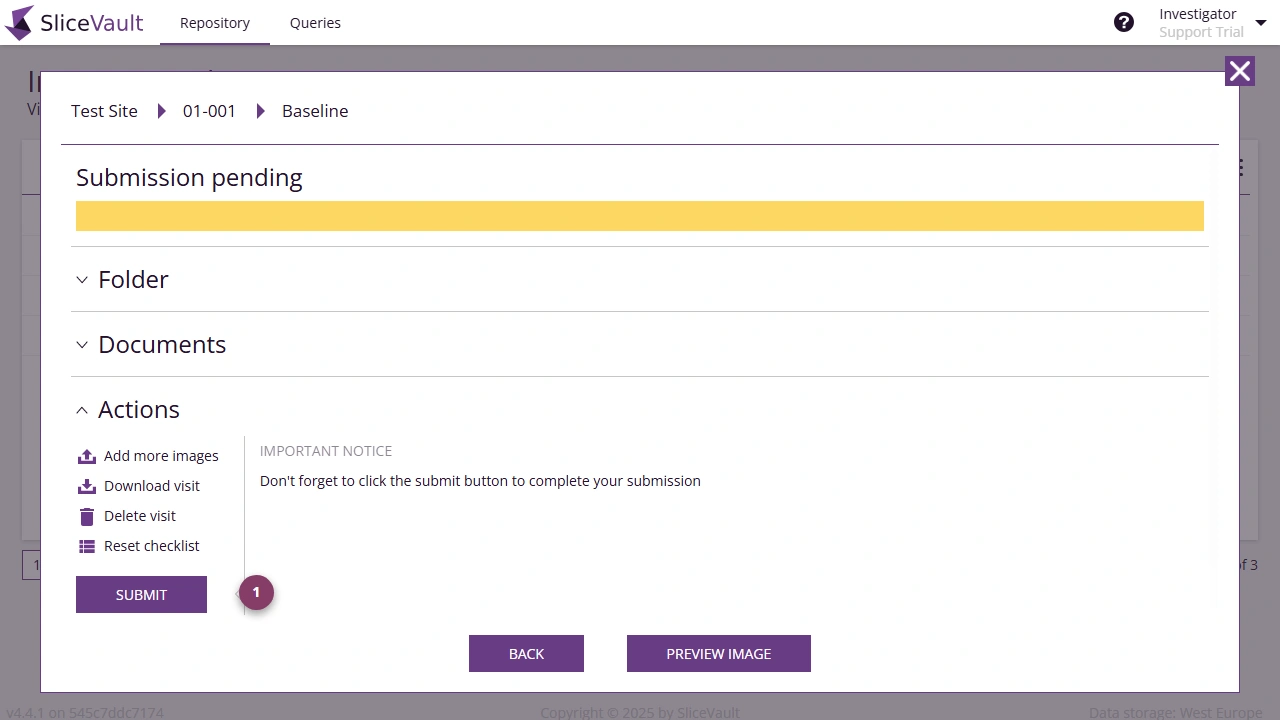Click the Add more images upload icon
Screen dimensions: 1280x720
[86, 456]
